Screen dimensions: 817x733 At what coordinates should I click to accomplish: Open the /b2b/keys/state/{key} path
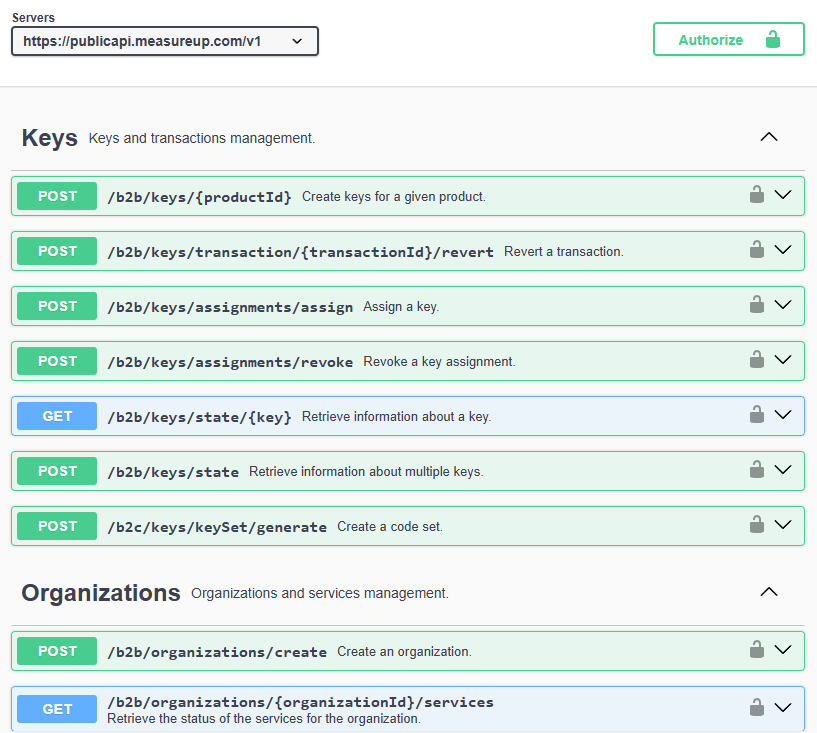point(199,417)
